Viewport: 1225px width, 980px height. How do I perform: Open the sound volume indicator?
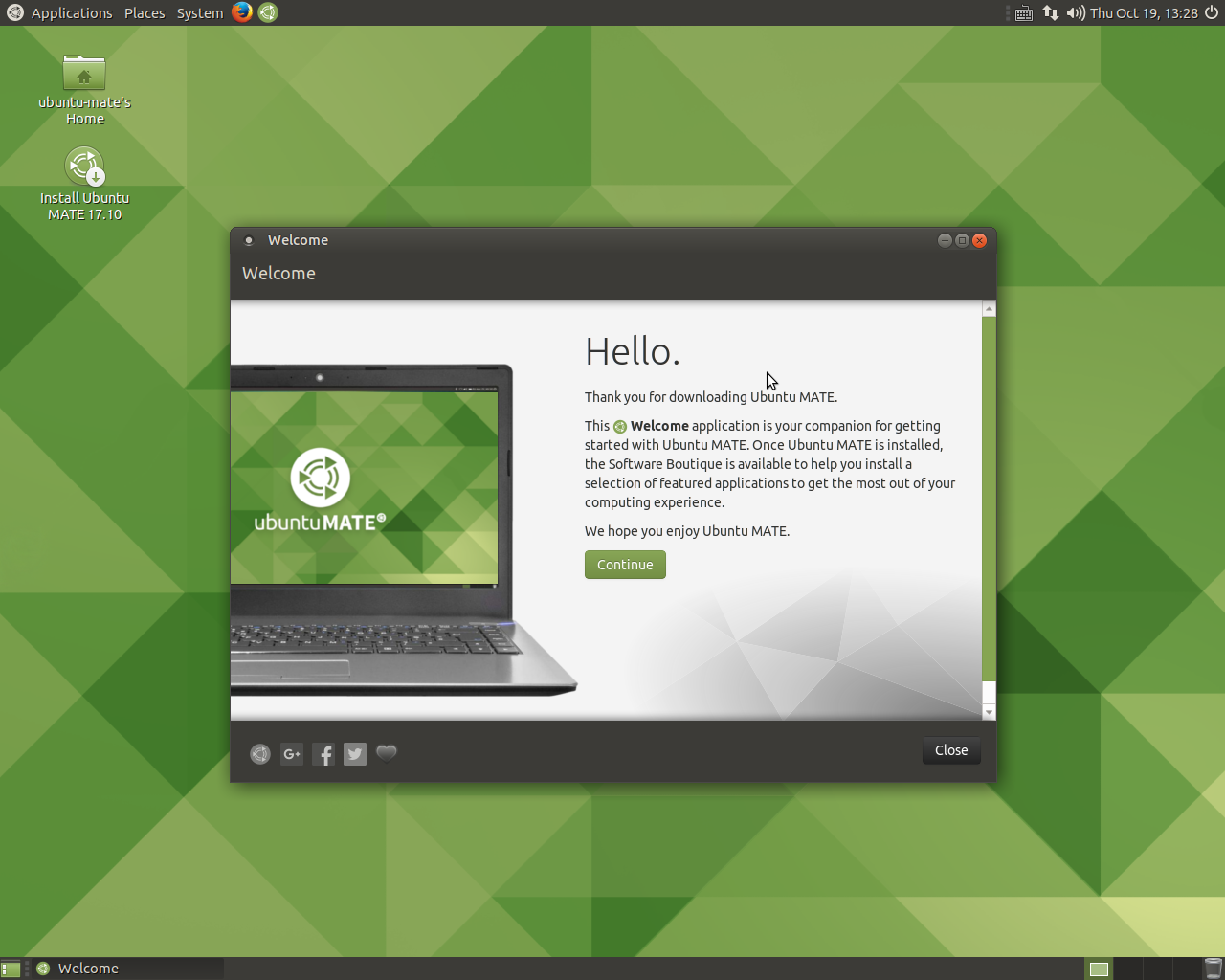pyautogui.click(x=1076, y=13)
